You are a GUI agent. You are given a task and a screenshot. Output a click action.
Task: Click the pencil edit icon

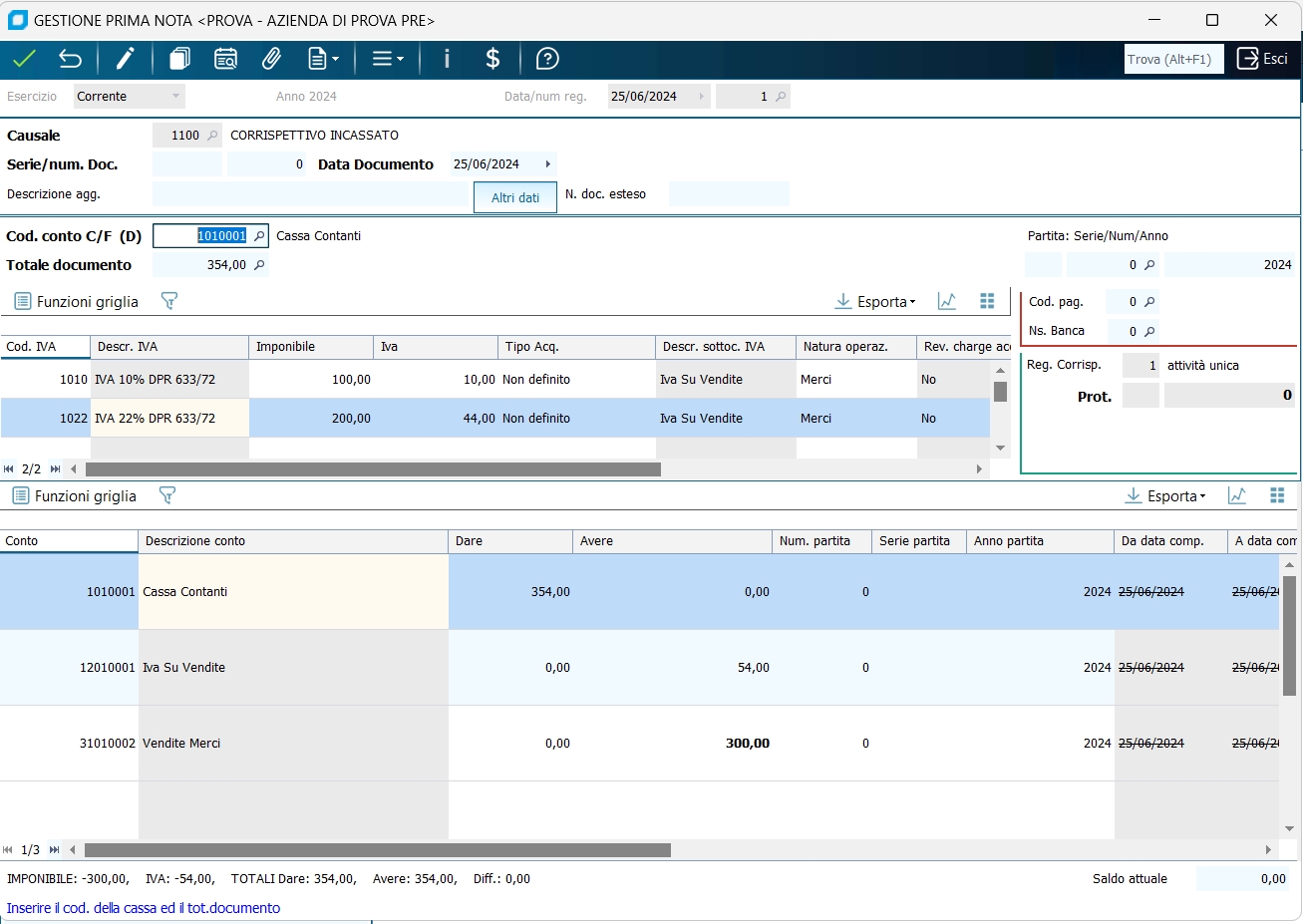point(125,59)
